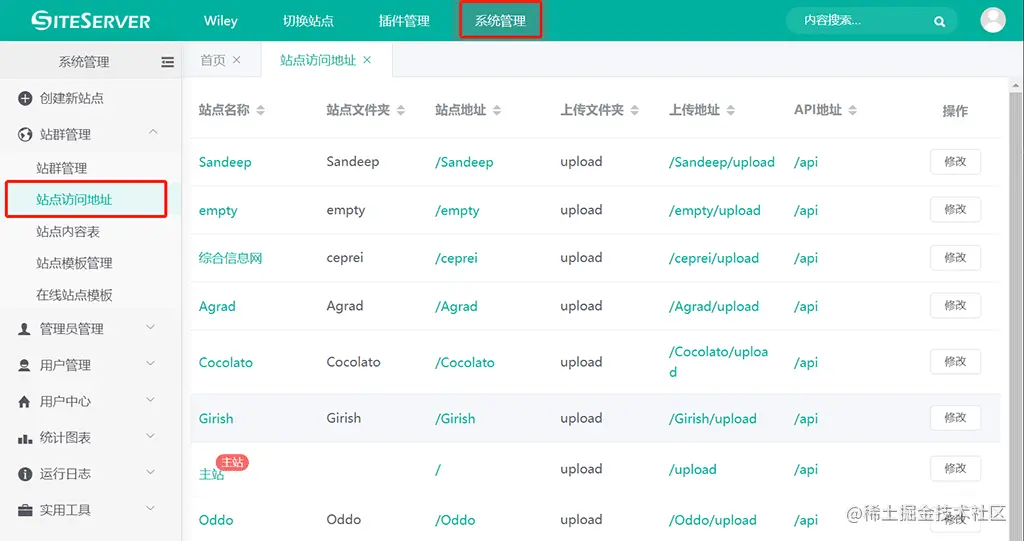
Task: Click the info icon beside 运行日志
Action: click(x=25, y=474)
